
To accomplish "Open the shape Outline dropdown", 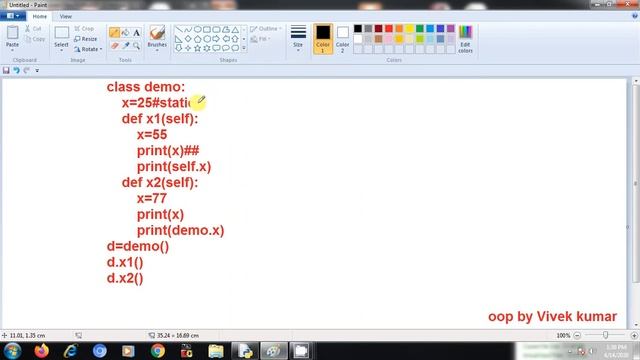I will tap(266, 29).
